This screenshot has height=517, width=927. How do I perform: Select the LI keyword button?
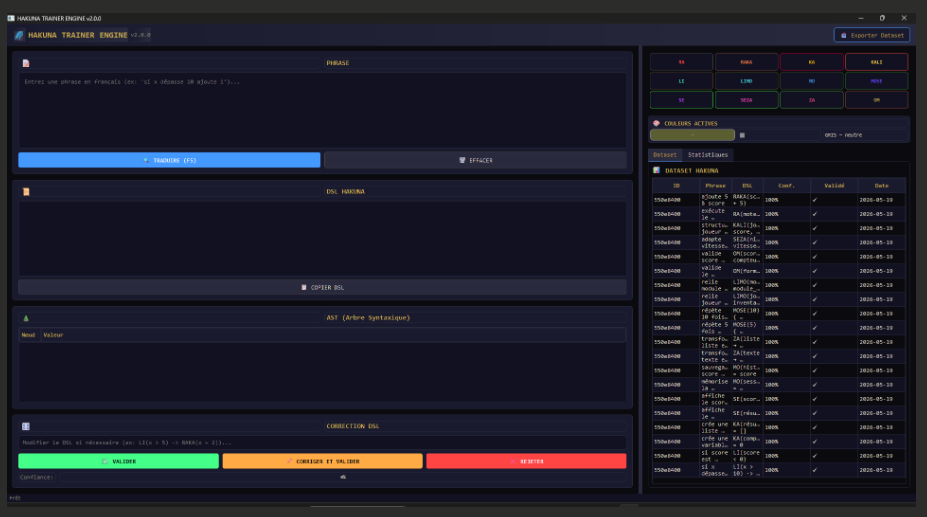tap(681, 81)
